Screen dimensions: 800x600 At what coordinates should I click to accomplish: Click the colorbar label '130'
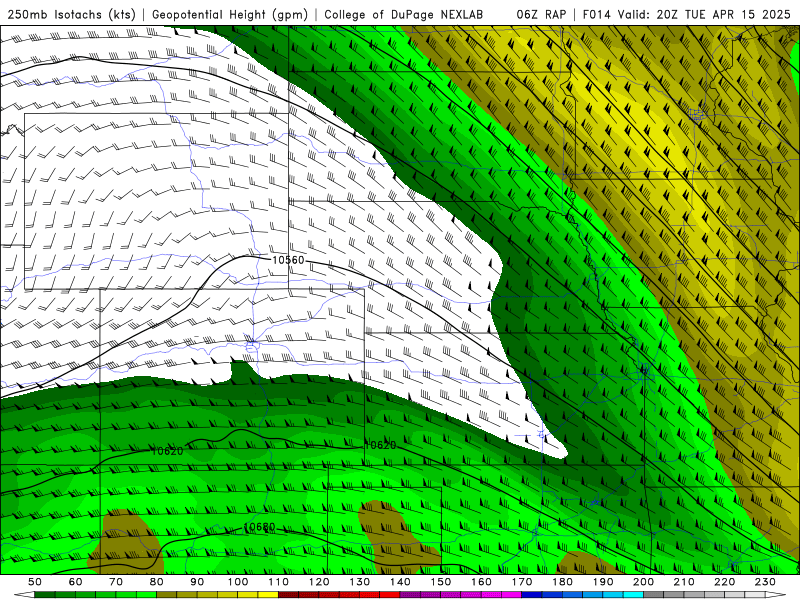[360, 582]
